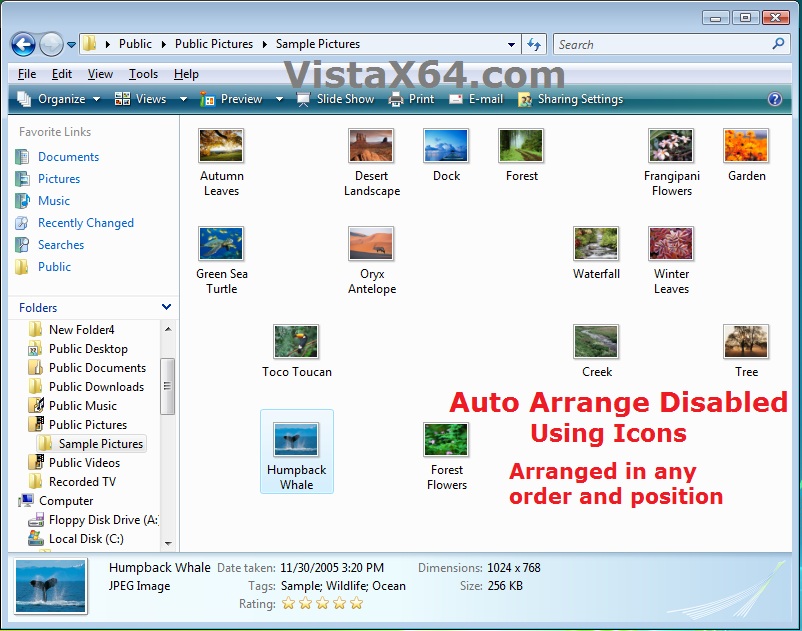
Task: Select the Winter Leaves picture
Action: 672,261
